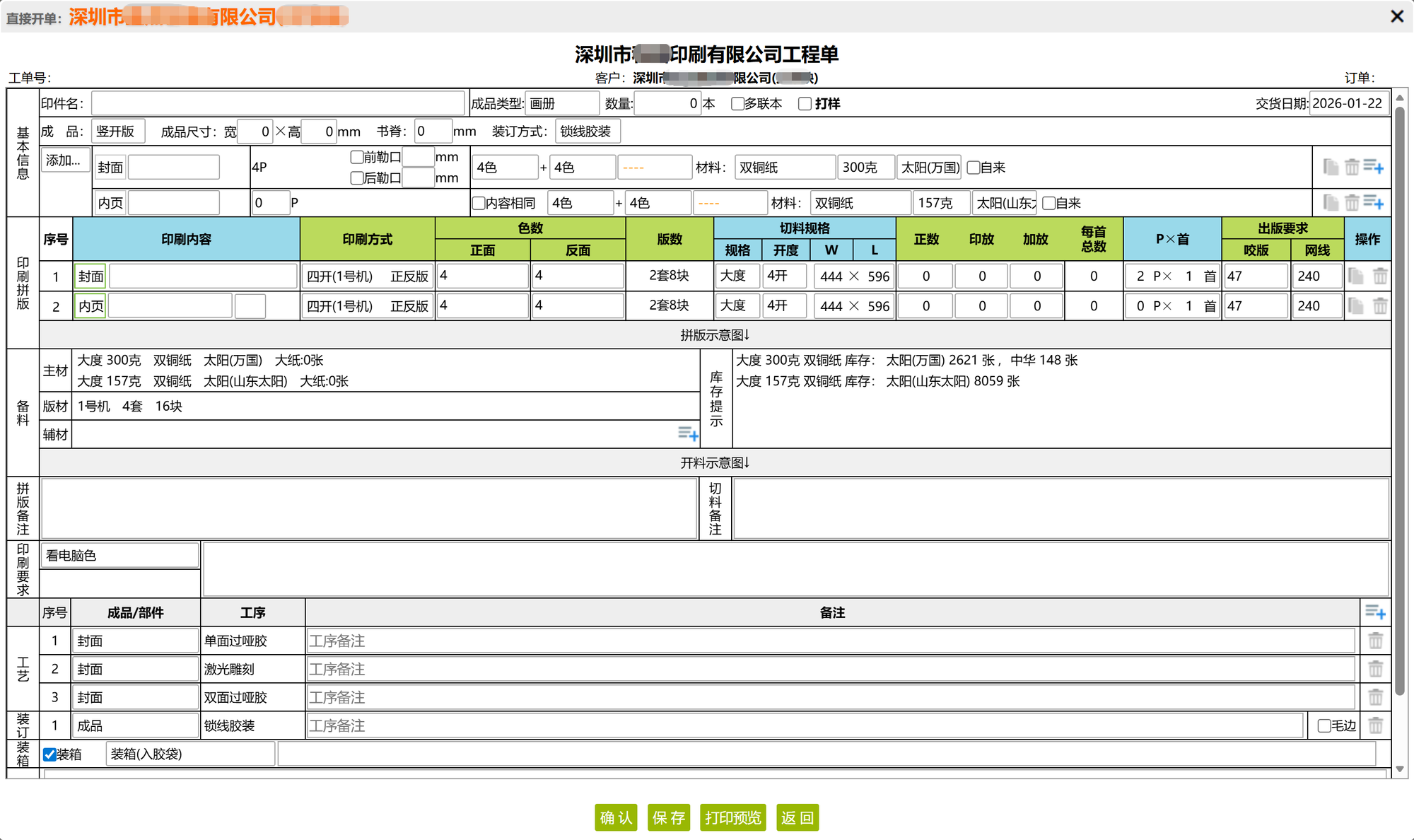Viewport: 1414px width, 840px height.
Task: Copy the 封面 basic info row
Action: coord(1331,167)
